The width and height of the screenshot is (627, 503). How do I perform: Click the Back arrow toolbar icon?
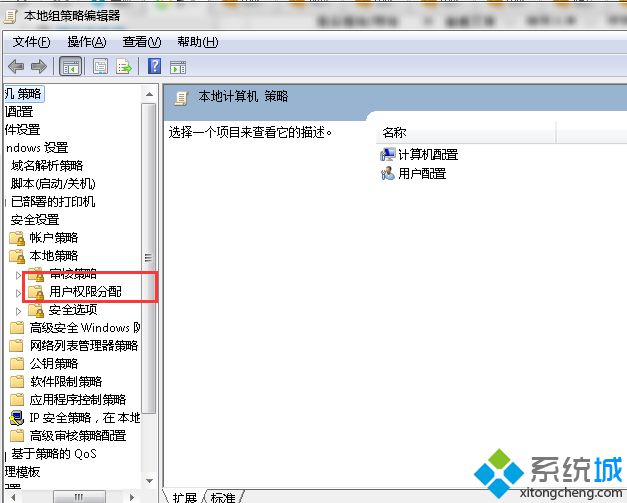16,66
